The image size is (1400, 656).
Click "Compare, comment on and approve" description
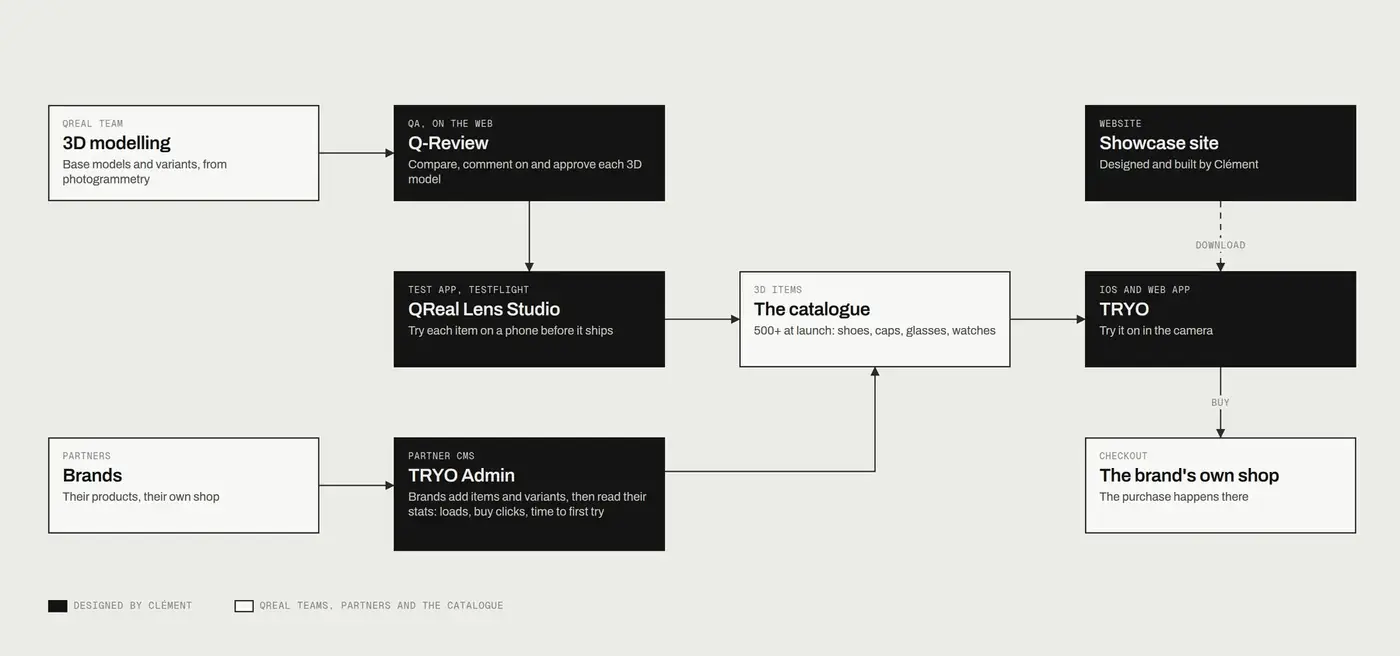pos(525,172)
